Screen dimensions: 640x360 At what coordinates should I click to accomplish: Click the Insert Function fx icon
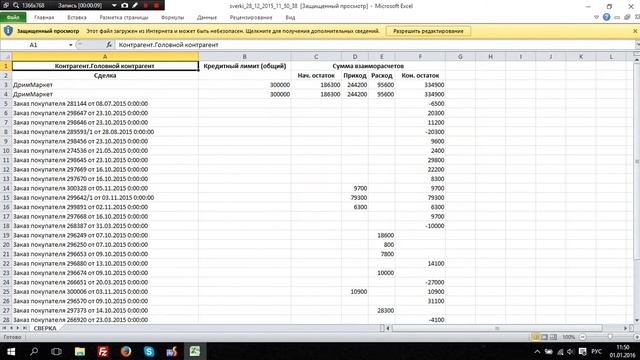point(109,45)
